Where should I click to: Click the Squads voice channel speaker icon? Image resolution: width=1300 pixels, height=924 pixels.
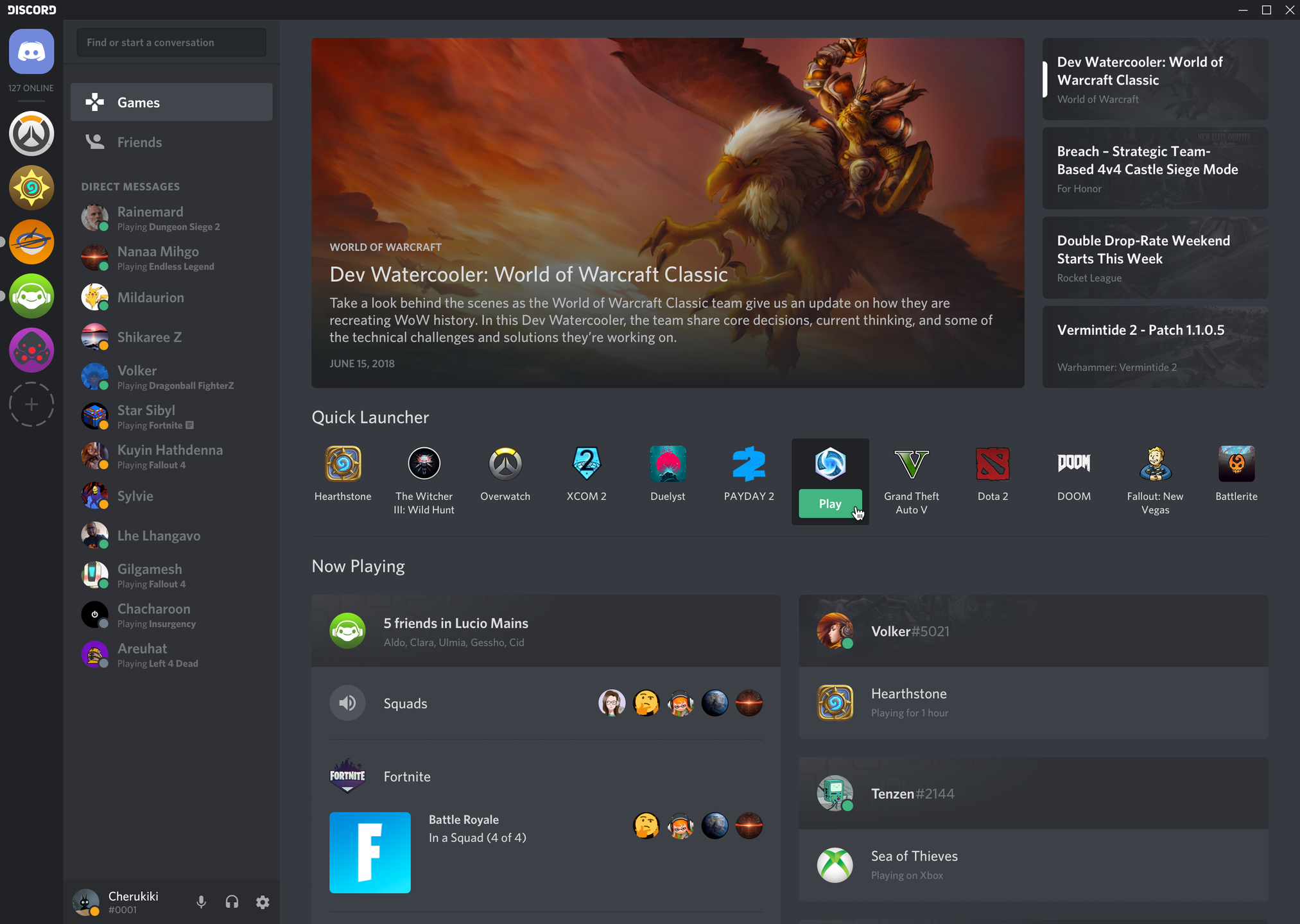348,703
